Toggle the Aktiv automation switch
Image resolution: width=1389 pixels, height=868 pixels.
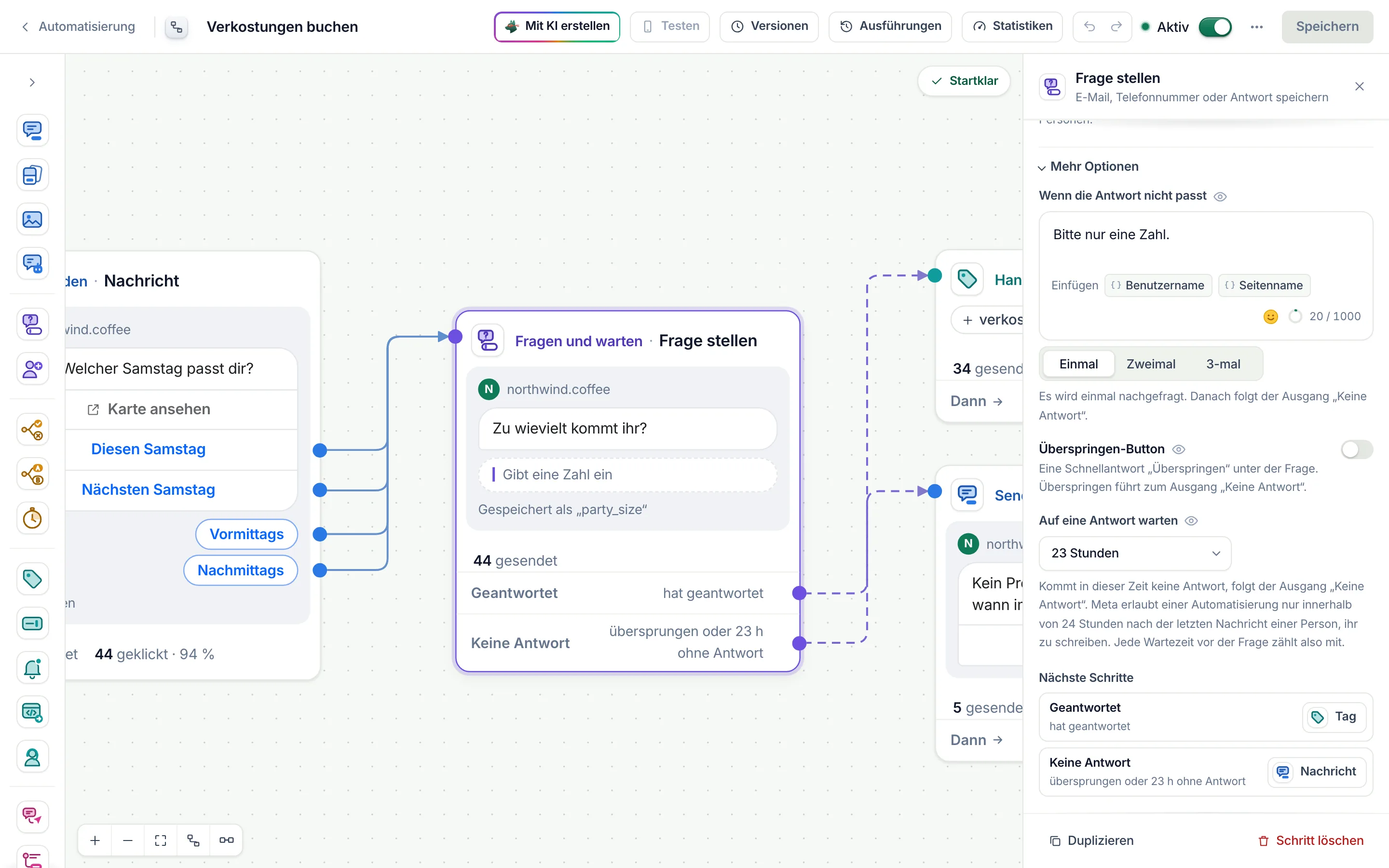1215,27
